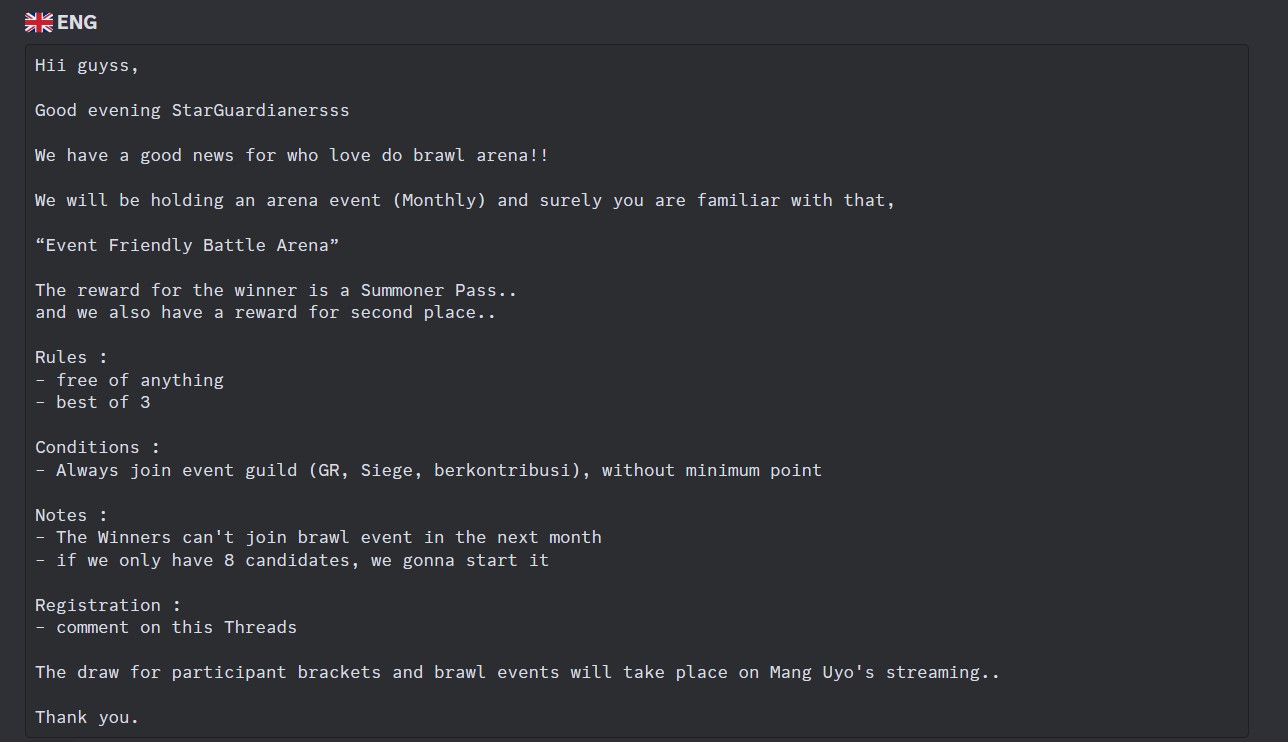Click the "Good evening StarGuardianersss" line
The image size is (1288, 742).
[192, 110]
